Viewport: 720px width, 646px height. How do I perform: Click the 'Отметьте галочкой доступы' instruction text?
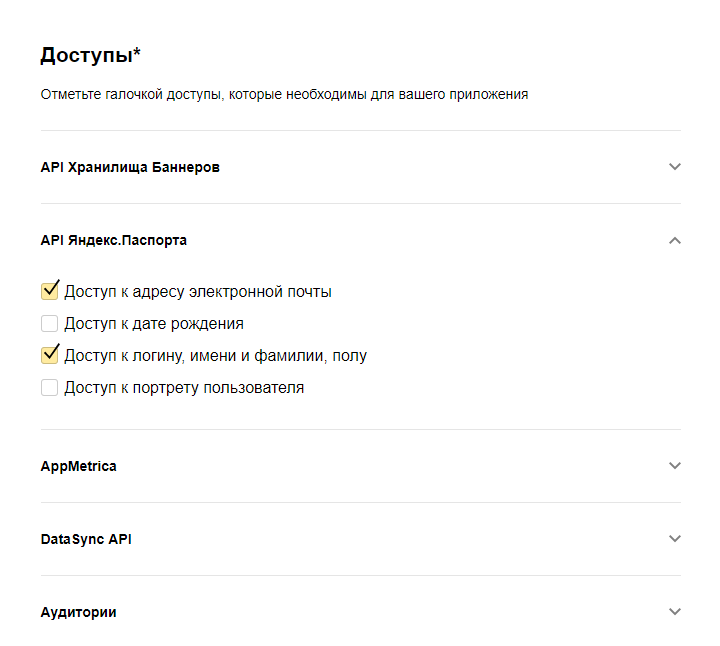(284, 95)
